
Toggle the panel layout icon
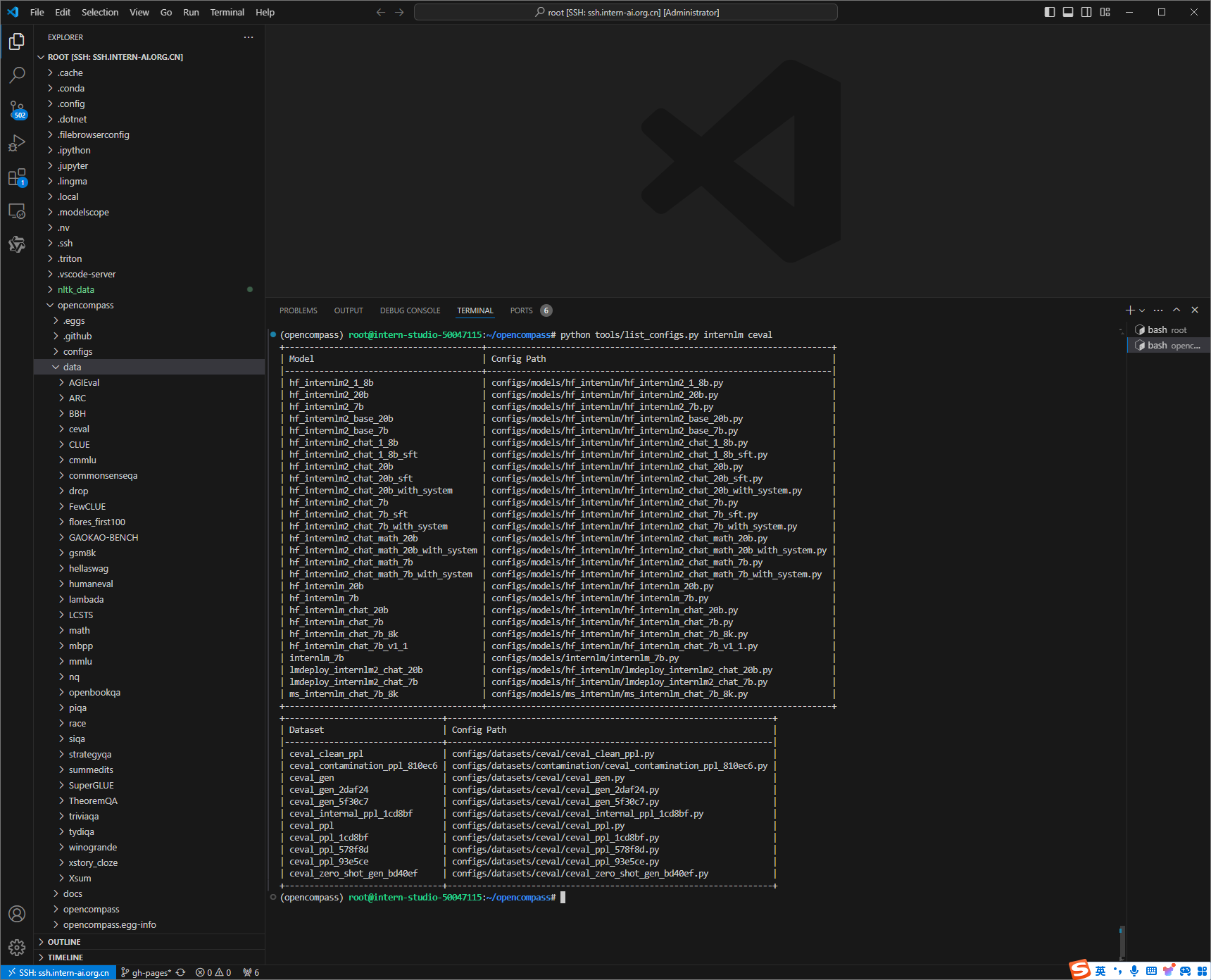pyautogui.click(x=1068, y=12)
